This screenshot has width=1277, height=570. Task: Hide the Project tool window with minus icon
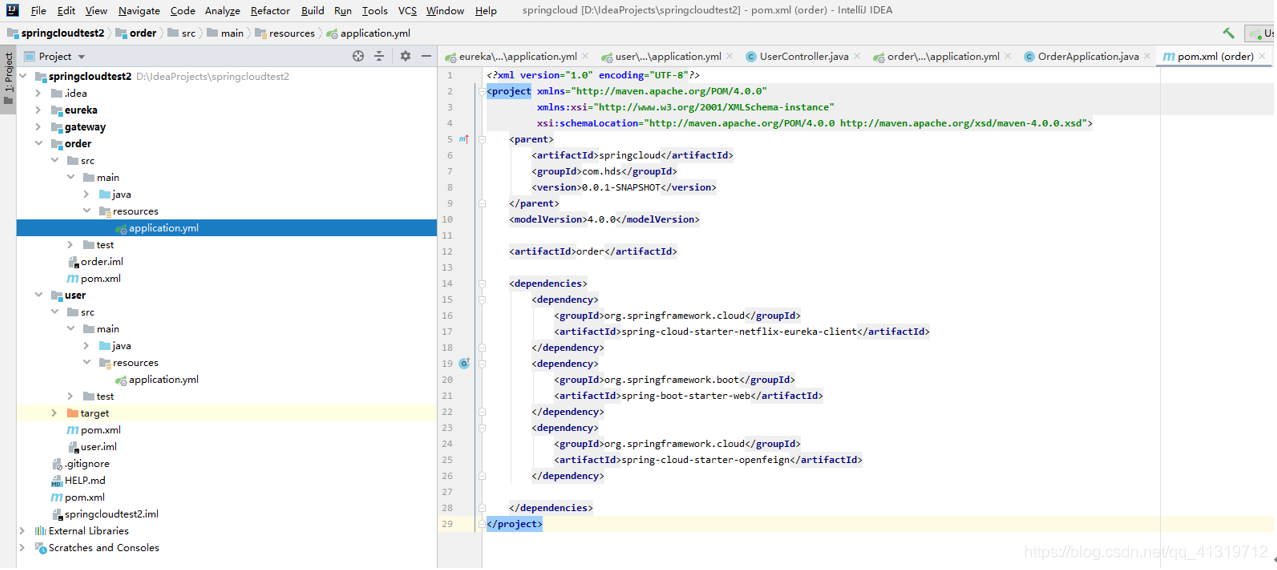[x=426, y=57]
